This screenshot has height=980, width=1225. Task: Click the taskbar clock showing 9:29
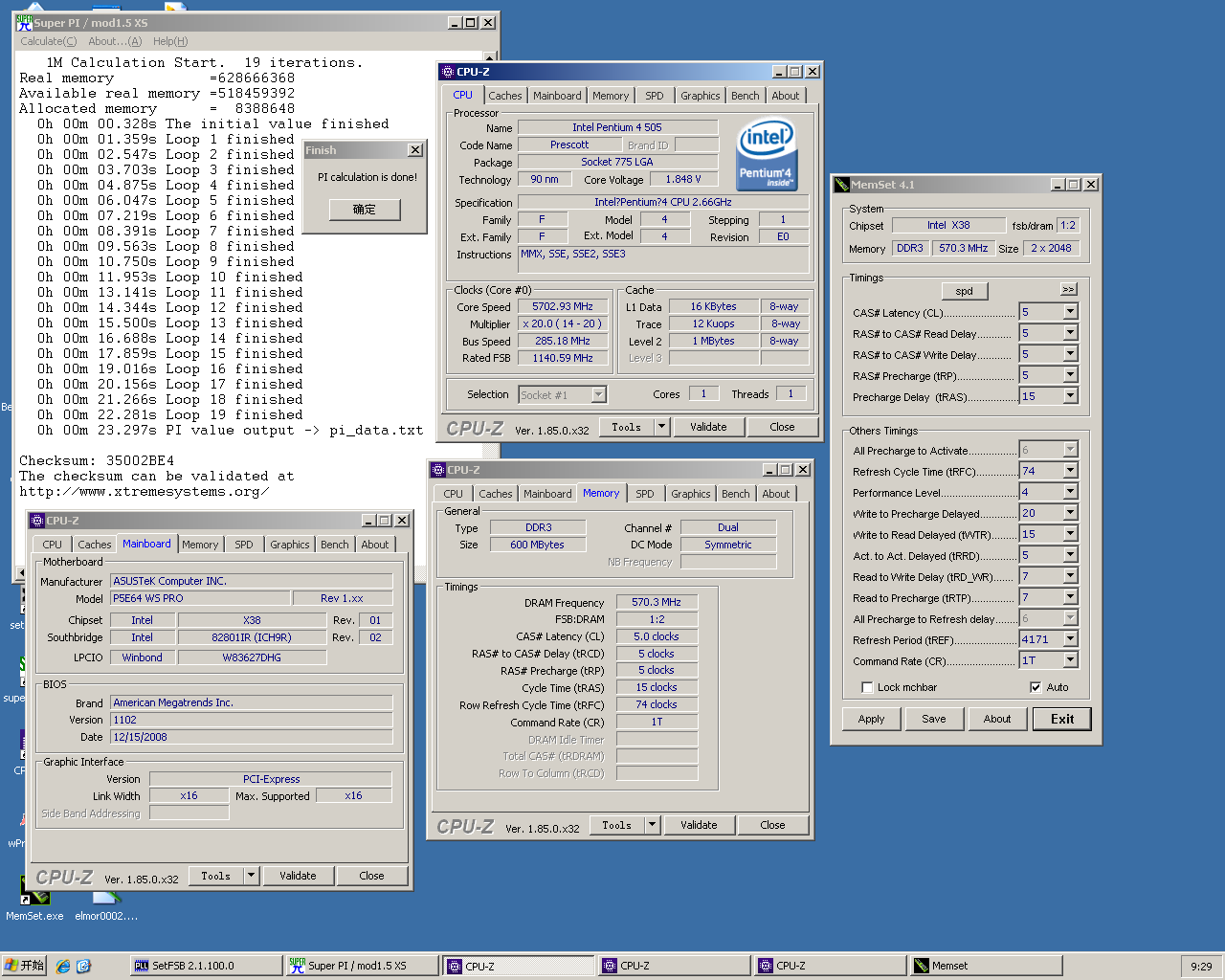pos(1201,967)
